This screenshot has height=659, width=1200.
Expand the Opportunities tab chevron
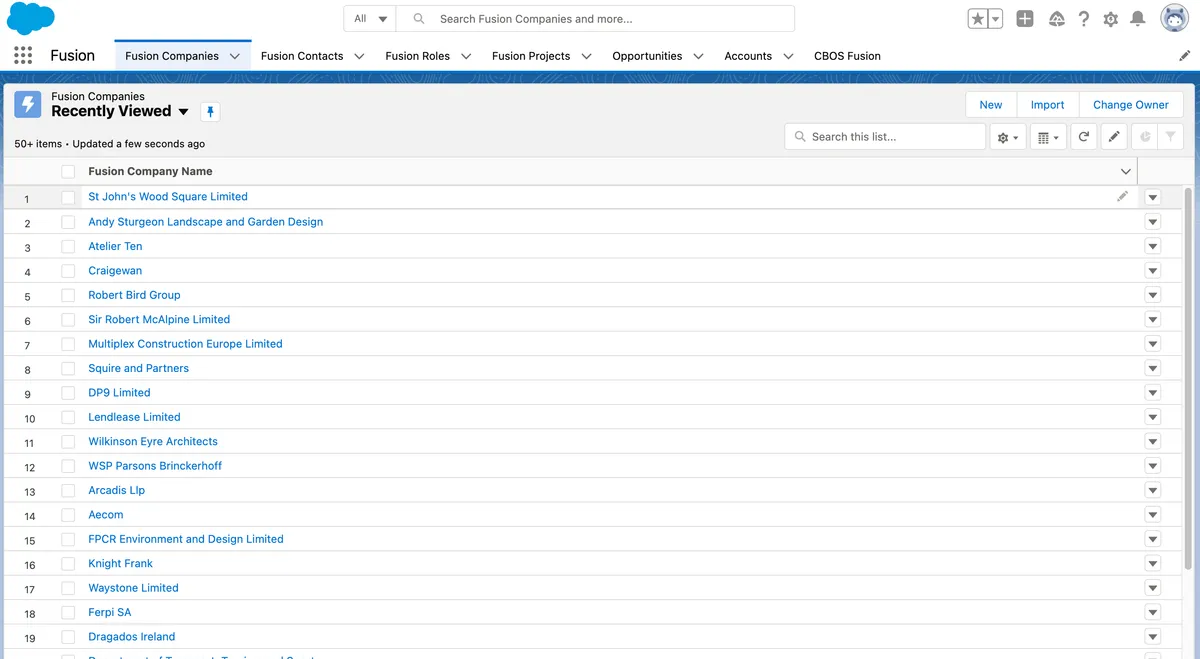click(698, 56)
